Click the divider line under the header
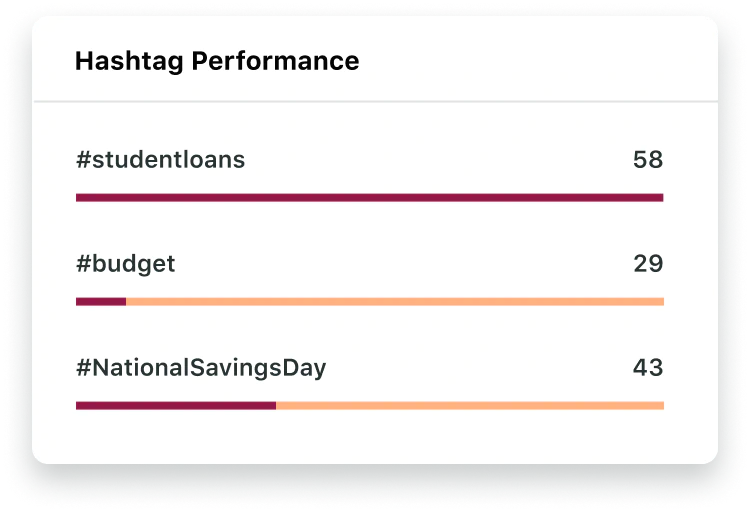 click(x=375, y=101)
